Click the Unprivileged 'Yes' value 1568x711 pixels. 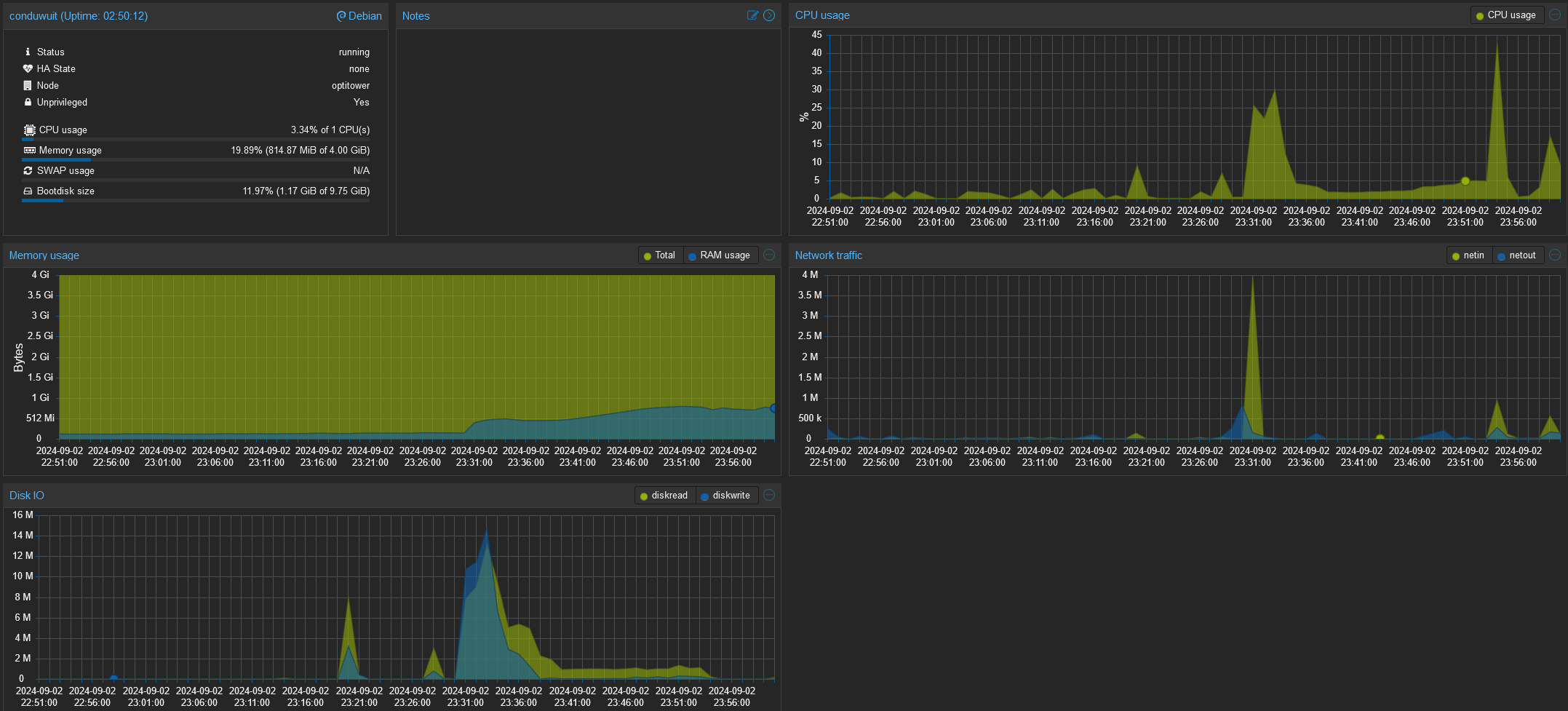[361, 103]
